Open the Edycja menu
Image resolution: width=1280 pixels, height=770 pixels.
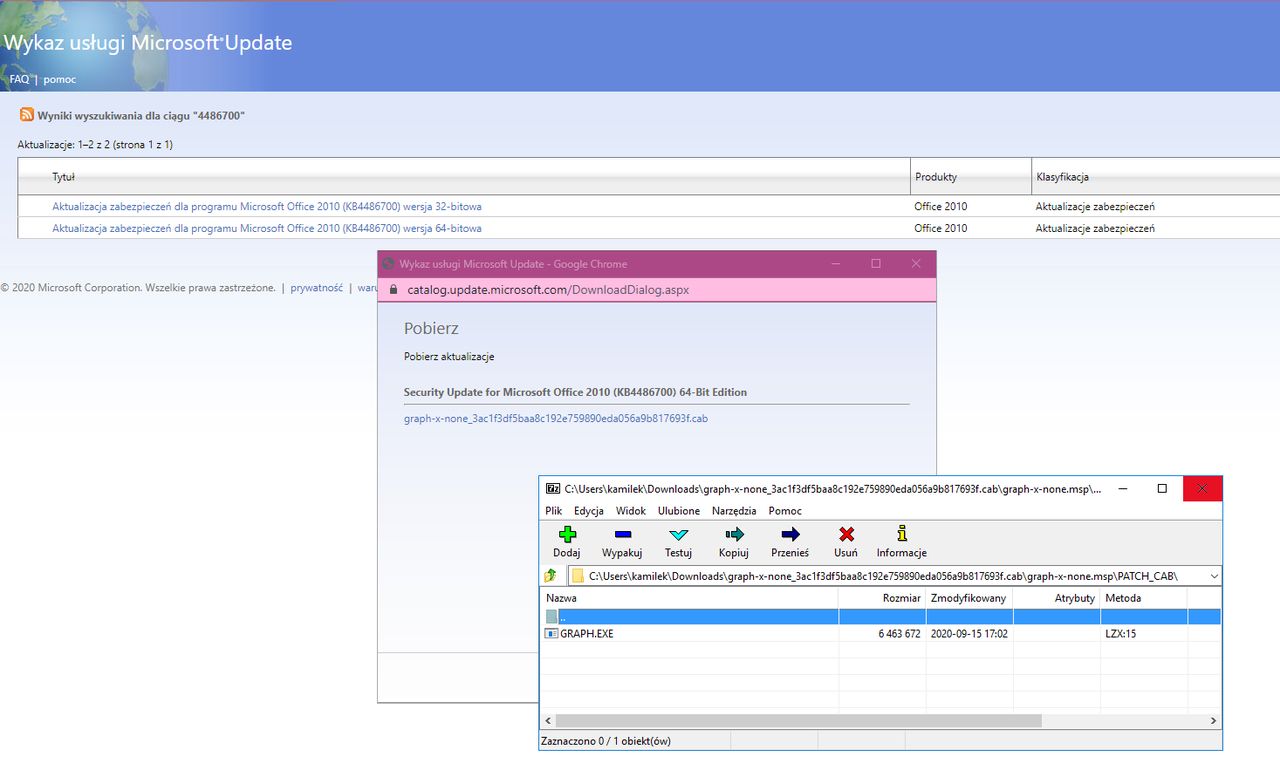[x=589, y=511]
